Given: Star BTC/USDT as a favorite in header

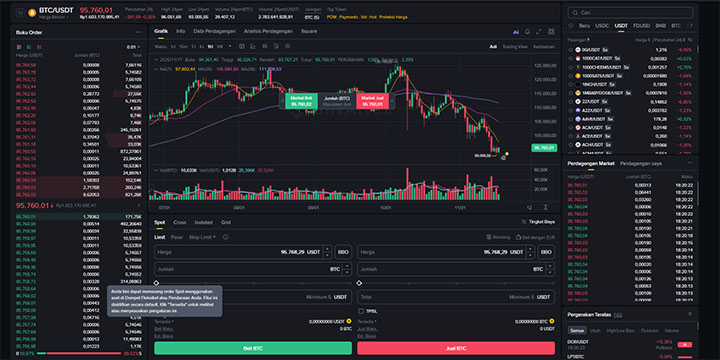Looking at the screenshot, I should tap(20, 13).
